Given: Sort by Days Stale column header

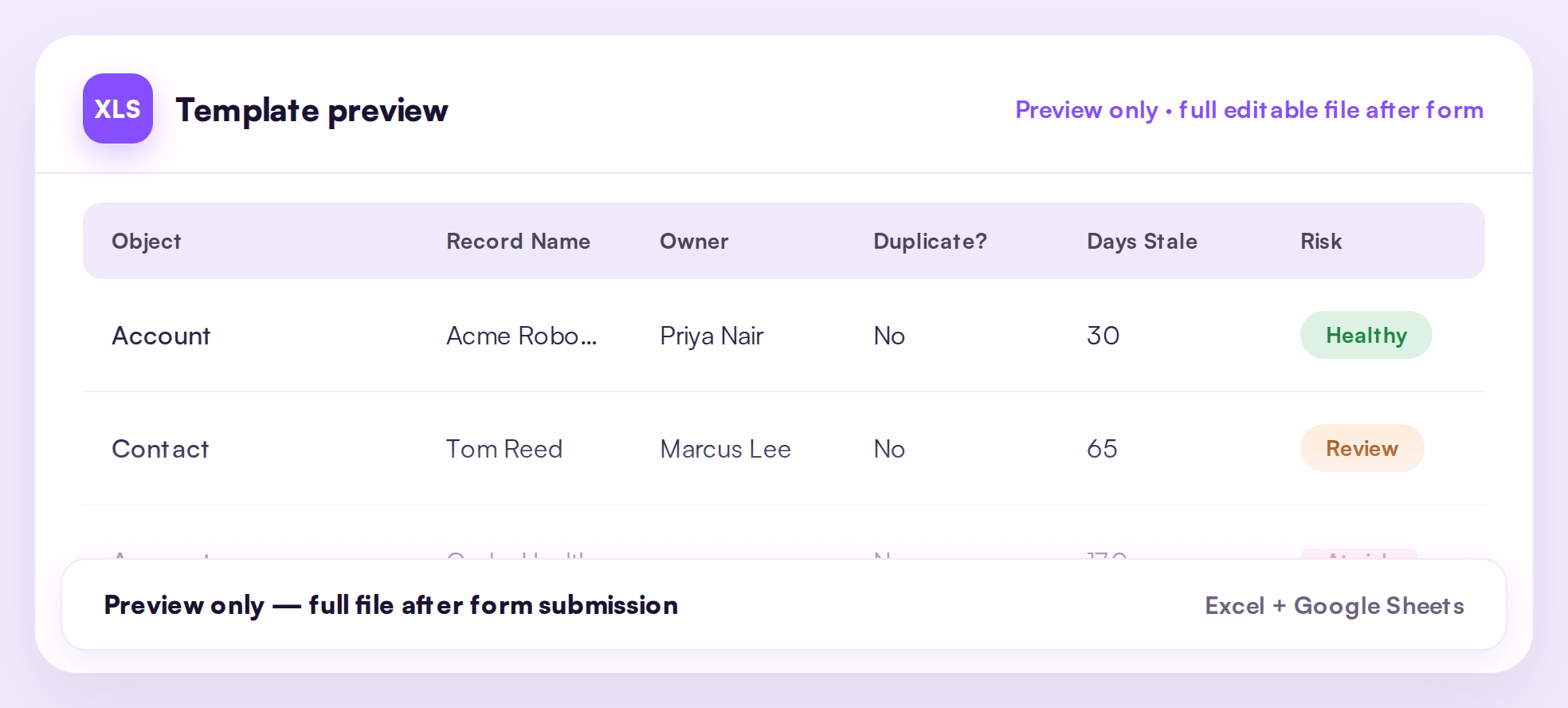Looking at the screenshot, I should pos(1142,241).
